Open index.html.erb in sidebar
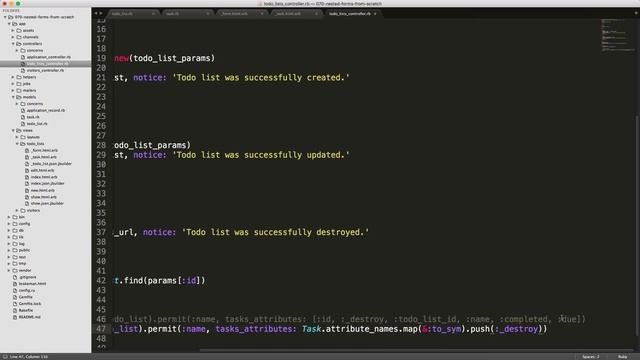 (x=44, y=177)
